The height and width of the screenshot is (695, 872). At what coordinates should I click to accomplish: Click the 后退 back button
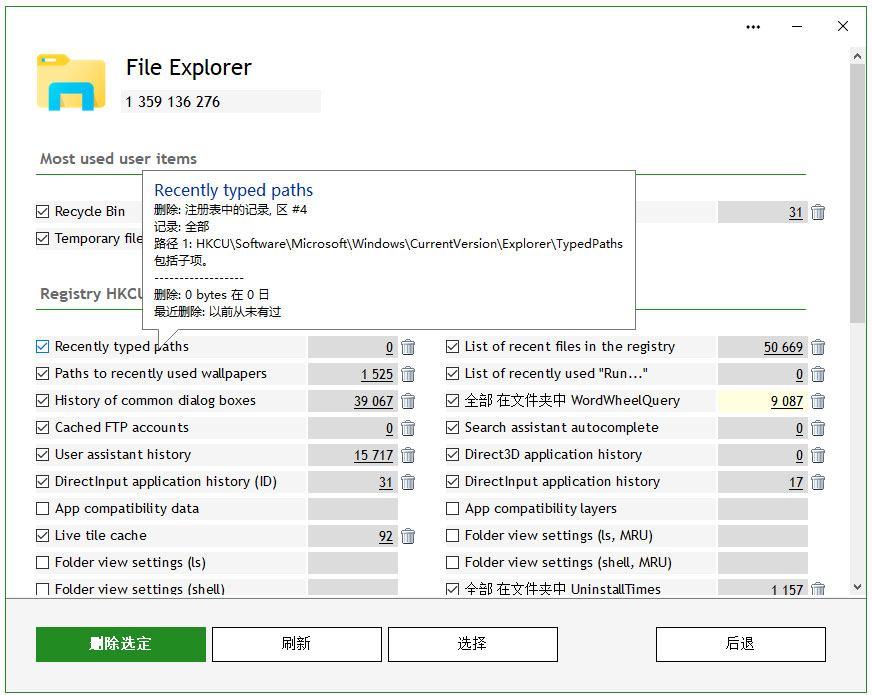(x=740, y=644)
